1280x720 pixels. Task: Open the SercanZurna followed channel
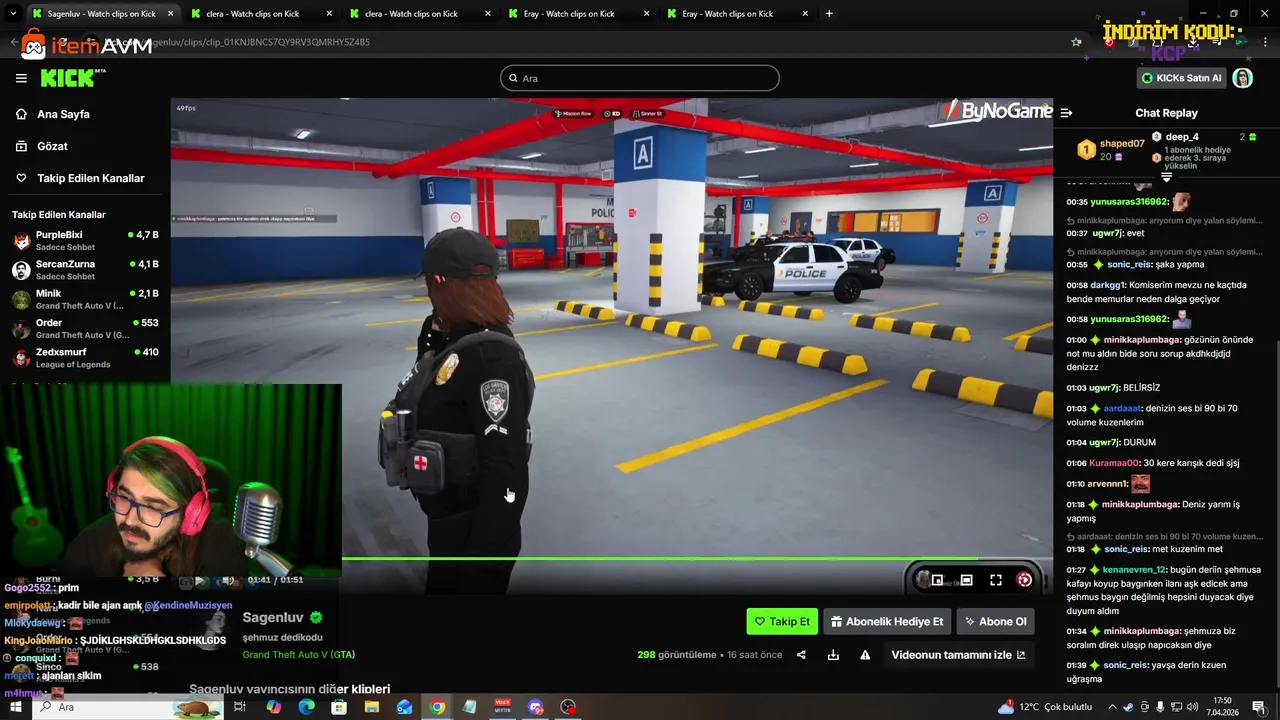[x=85, y=270]
